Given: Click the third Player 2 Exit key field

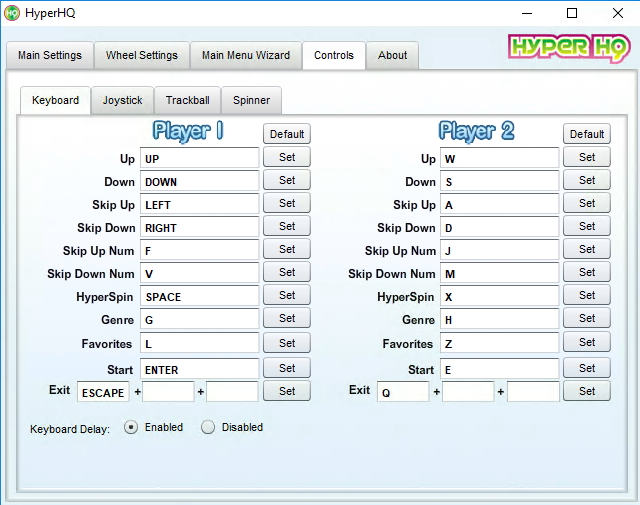Looking at the screenshot, I should point(533,392).
